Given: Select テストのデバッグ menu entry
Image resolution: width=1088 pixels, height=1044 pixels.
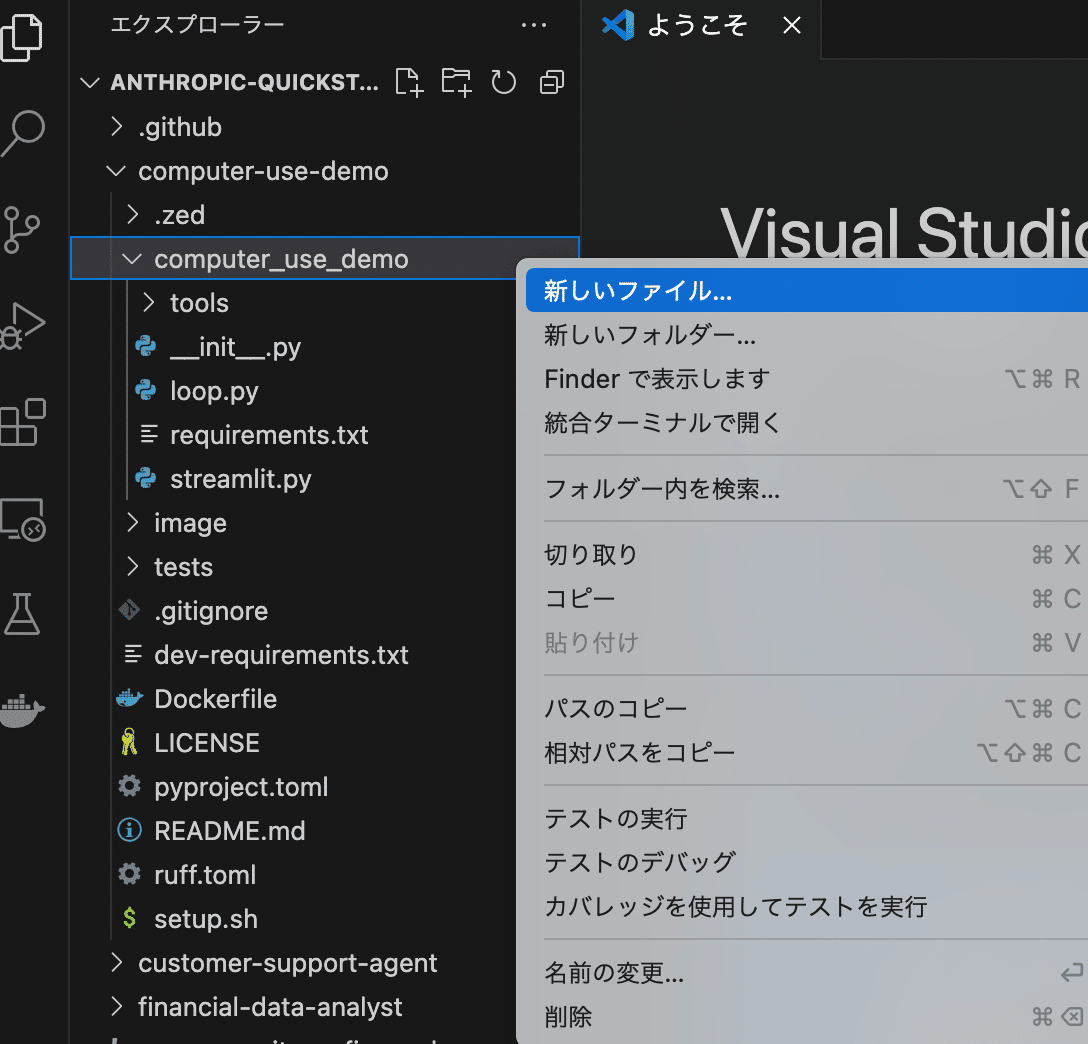Looking at the screenshot, I should (x=806, y=862).
